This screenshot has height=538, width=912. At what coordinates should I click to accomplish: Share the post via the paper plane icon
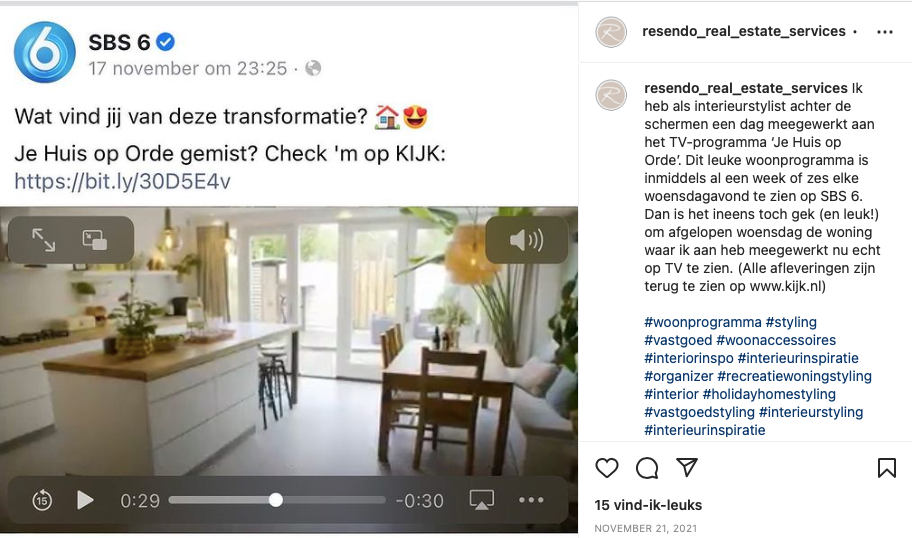point(687,467)
